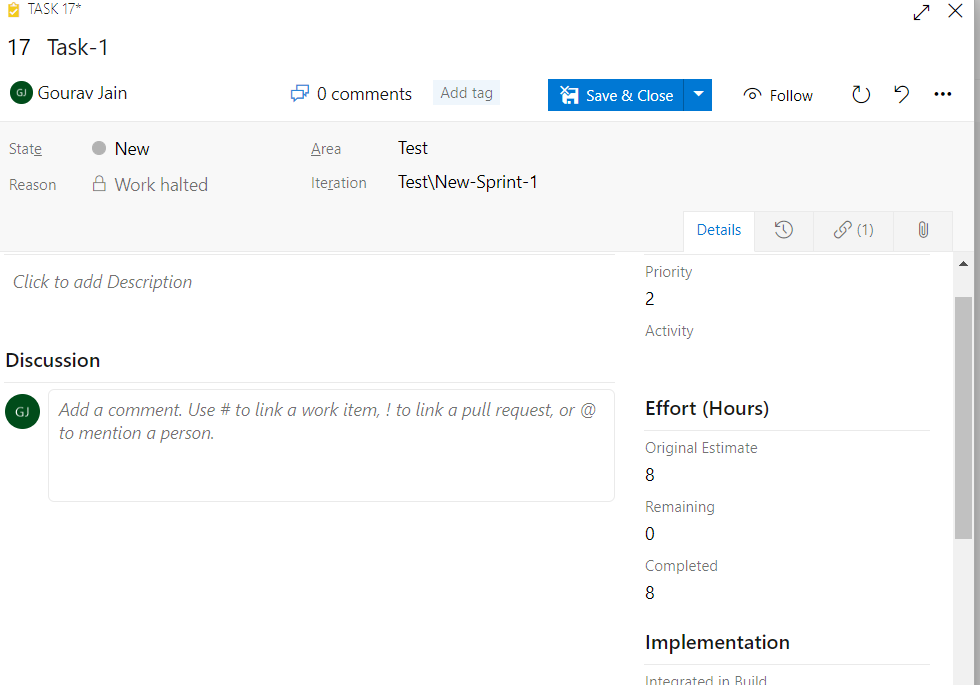Open history using the clock icon

tap(784, 230)
